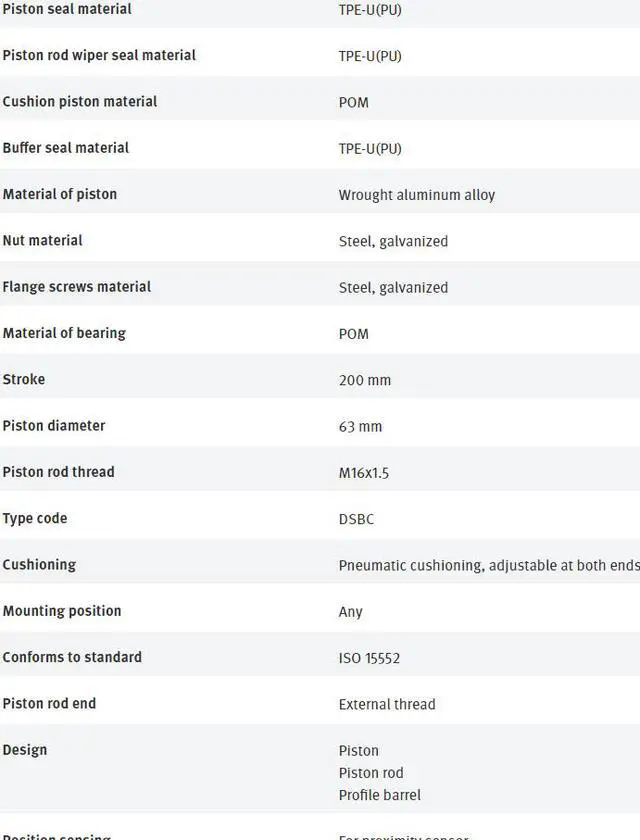The width and height of the screenshot is (640, 840).
Task: Click the "Buffer seal material" label
Action: point(66,148)
